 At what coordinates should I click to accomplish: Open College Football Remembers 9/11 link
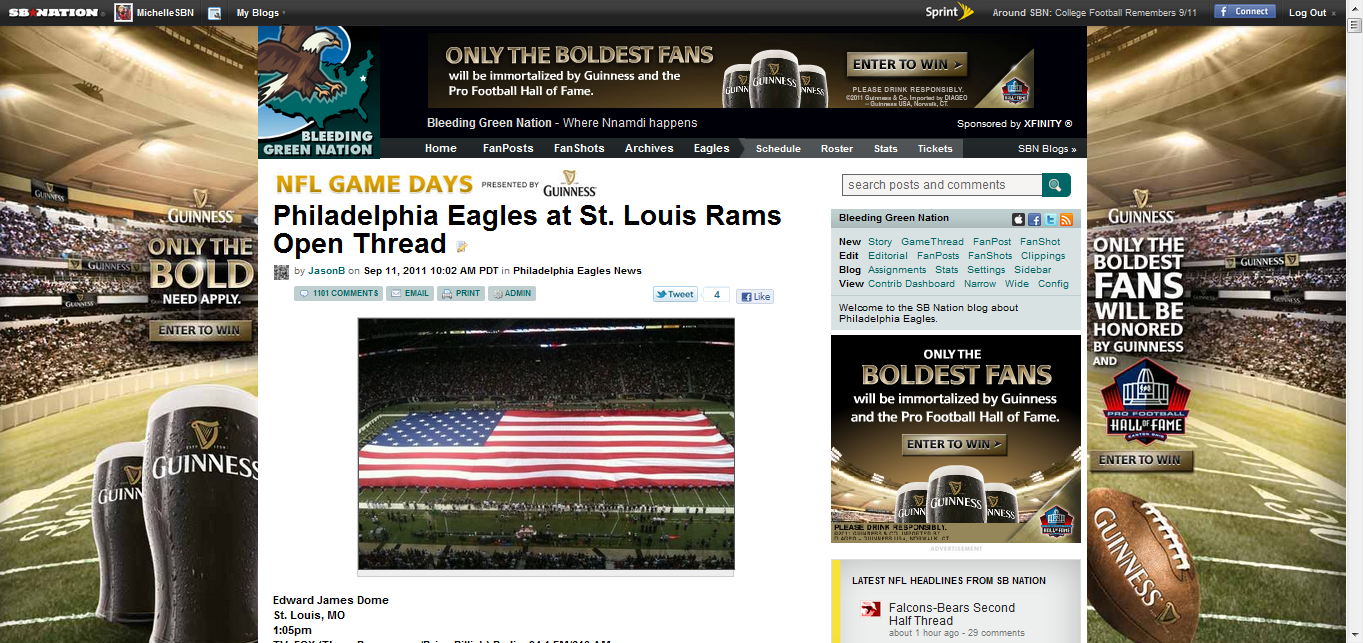click(1125, 13)
